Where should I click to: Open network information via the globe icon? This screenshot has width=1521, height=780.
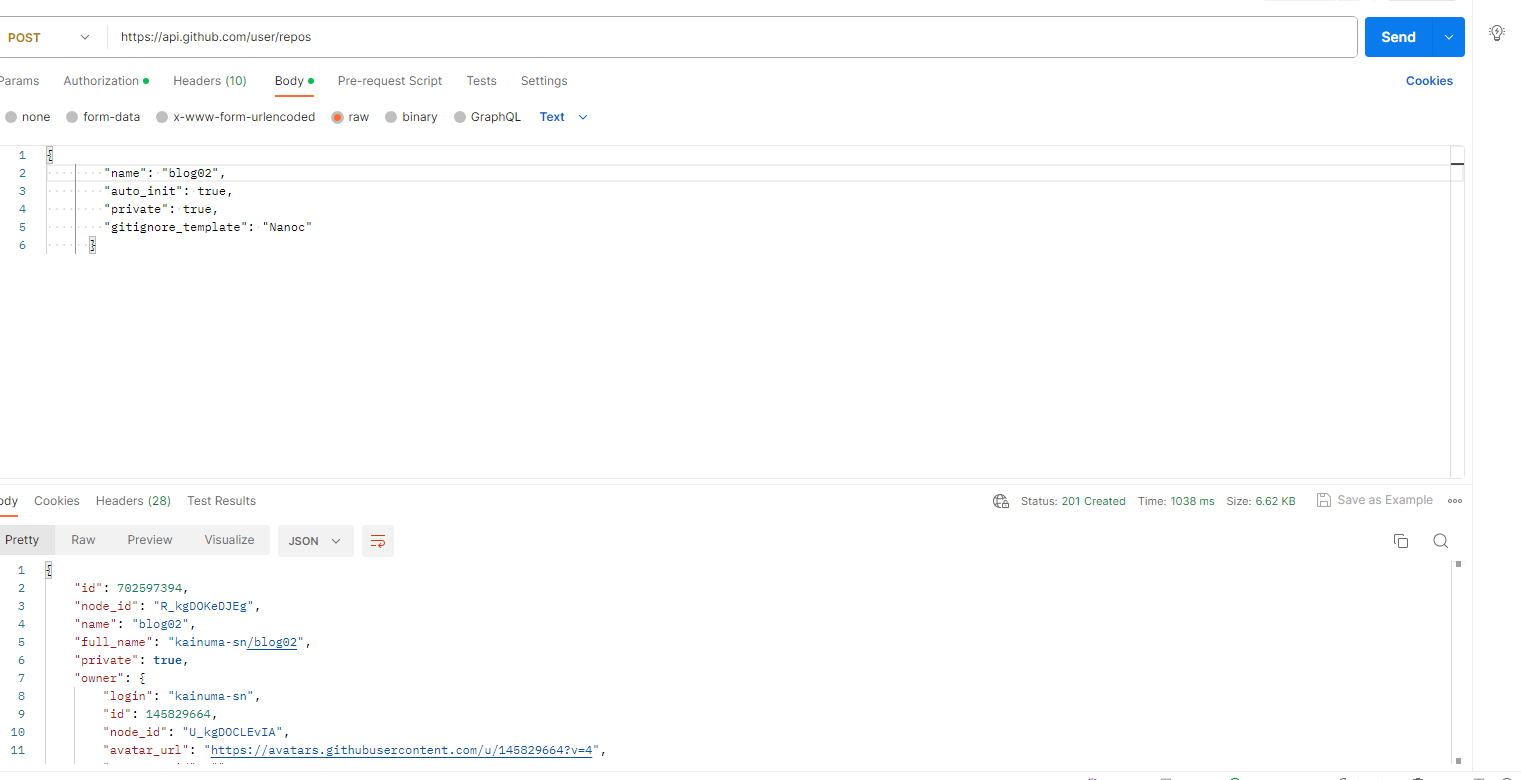tap(1001, 501)
